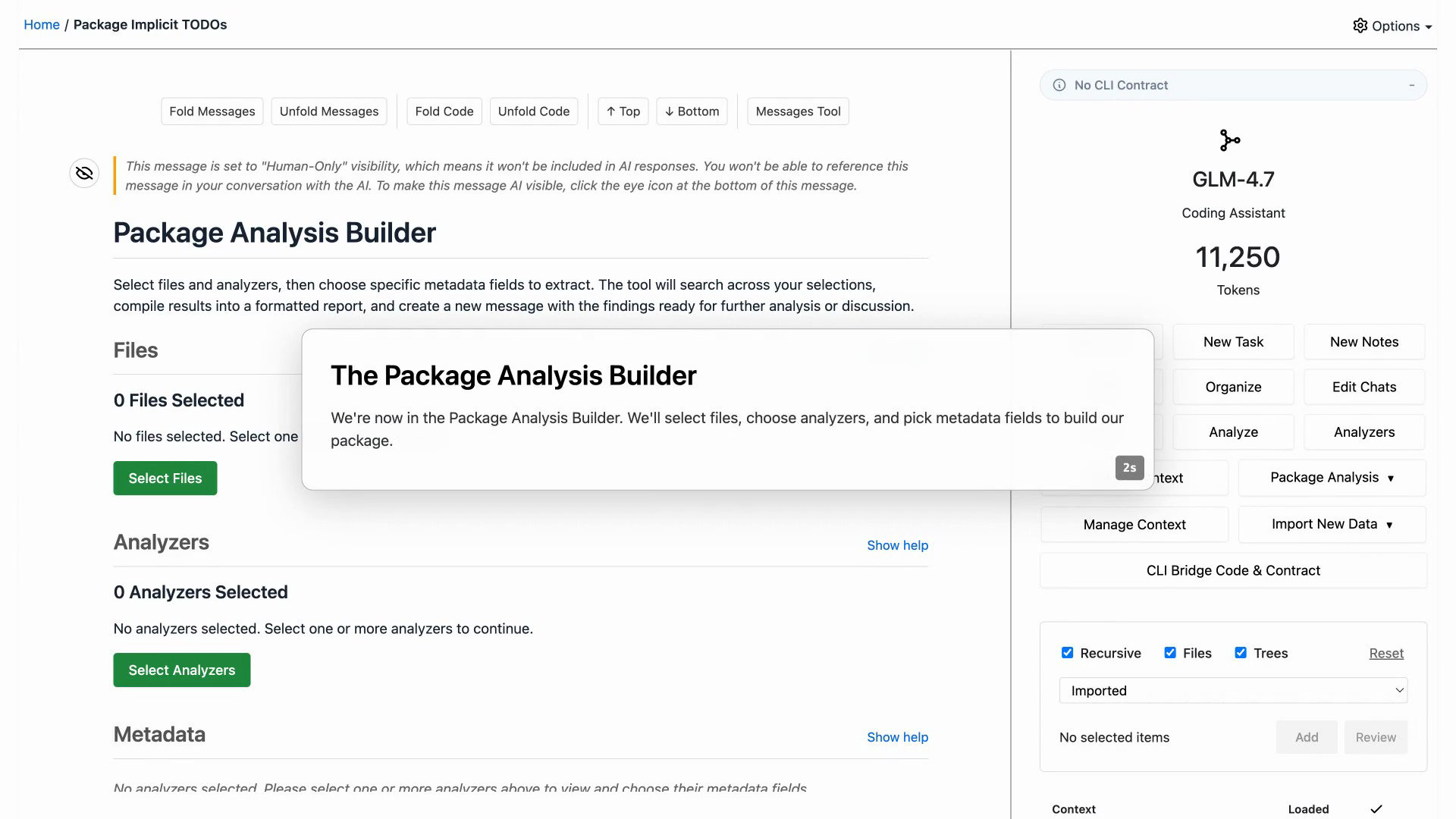Click Analyze button

tap(1234, 432)
